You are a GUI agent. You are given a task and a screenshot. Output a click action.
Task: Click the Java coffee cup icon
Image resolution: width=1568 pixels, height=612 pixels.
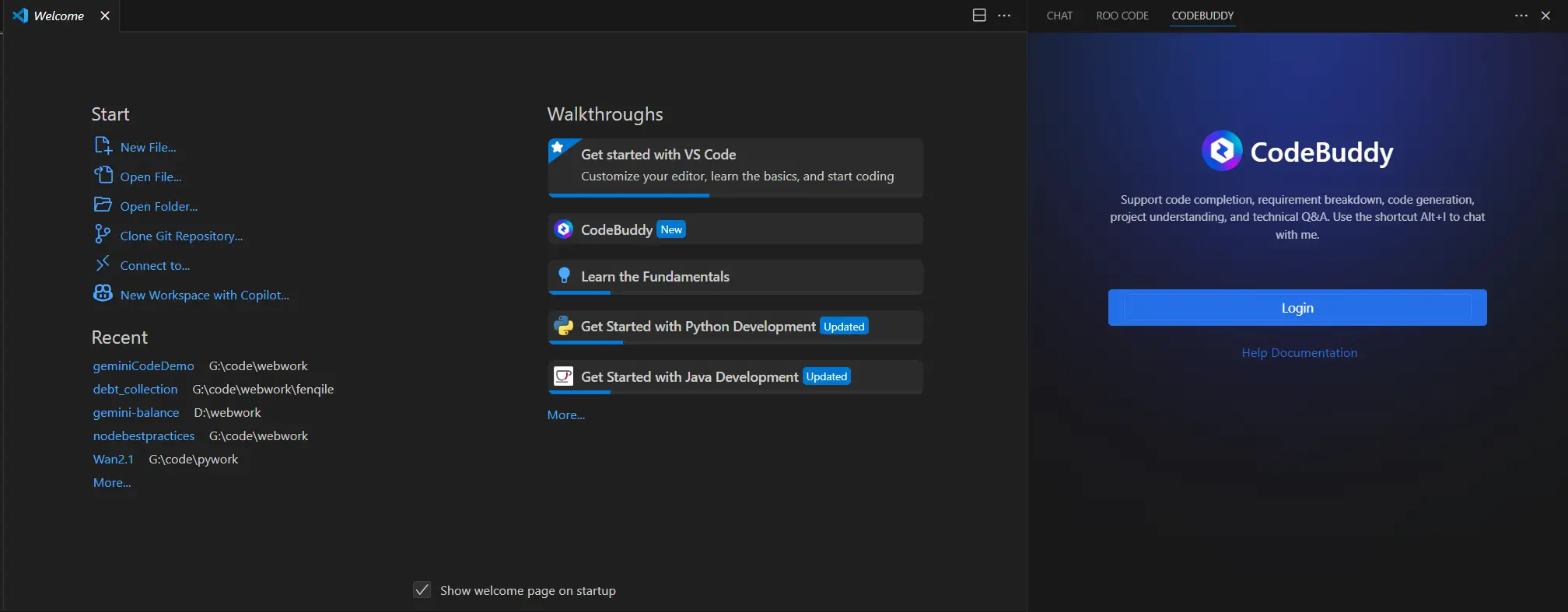point(564,376)
